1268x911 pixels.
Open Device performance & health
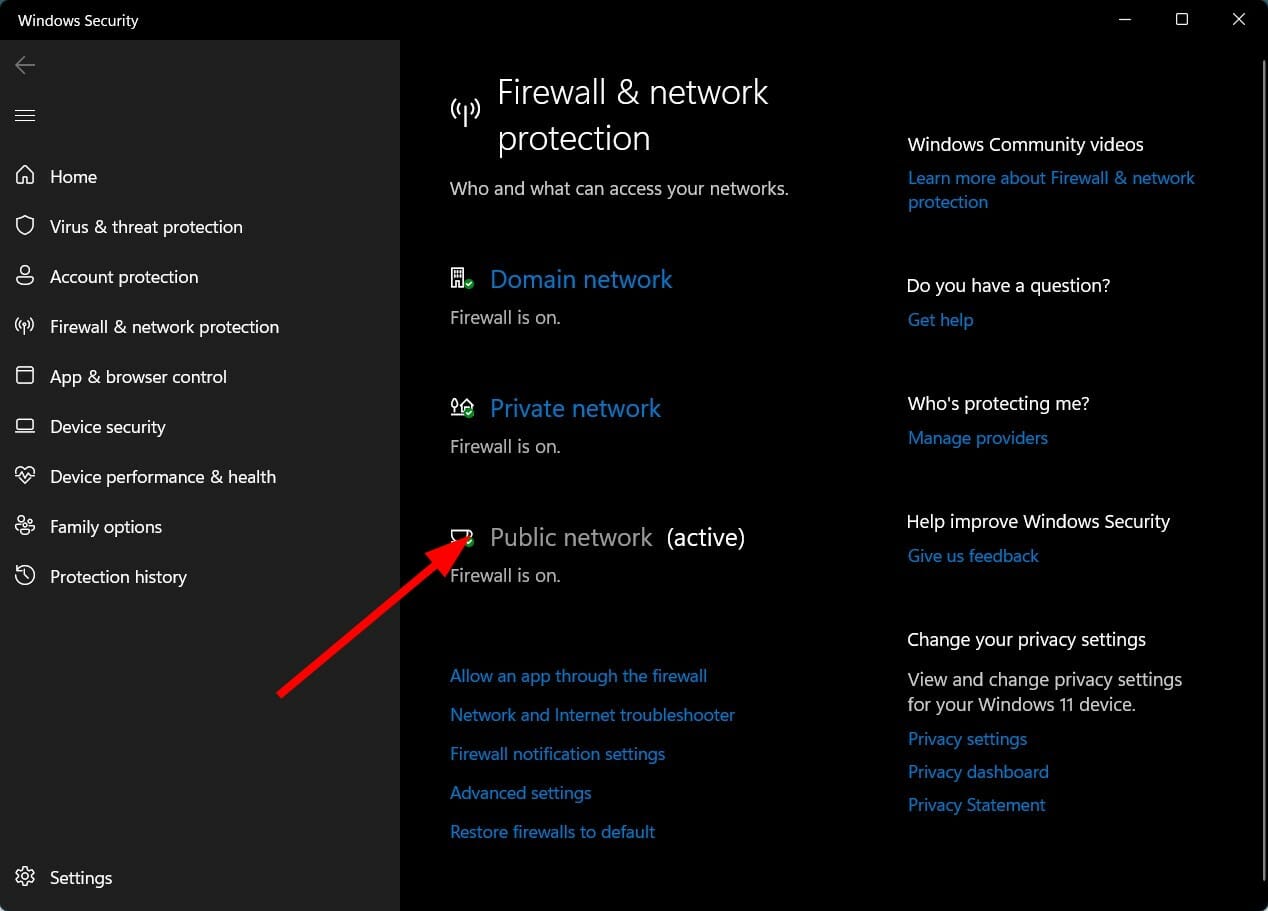(163, 476)
